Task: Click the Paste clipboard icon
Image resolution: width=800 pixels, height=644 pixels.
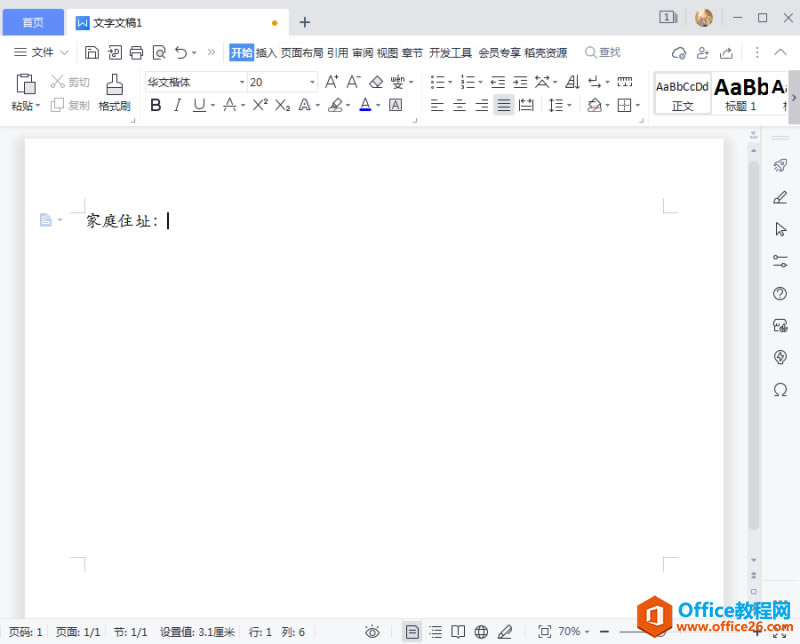Action: [x=26, y=84]
